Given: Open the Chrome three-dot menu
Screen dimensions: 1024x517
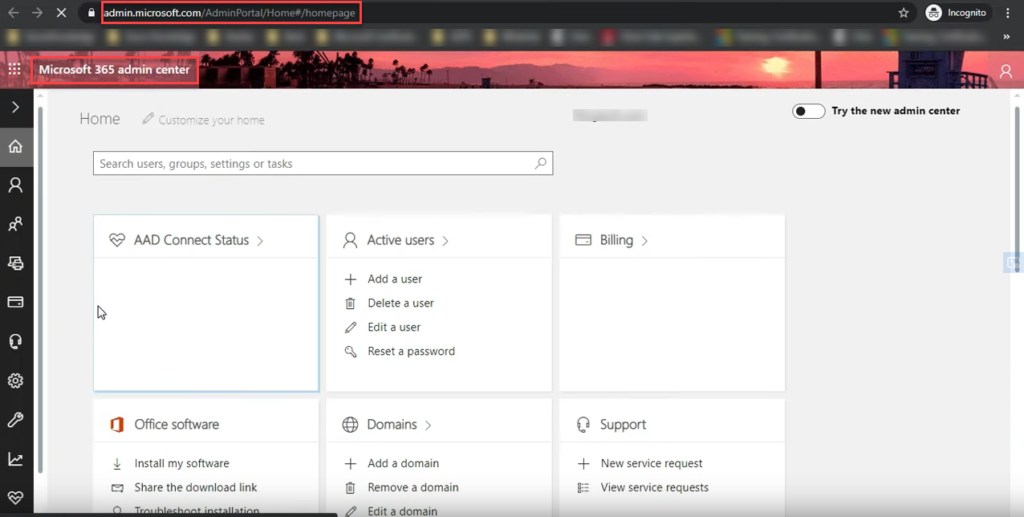Looking at the screenshot, I should (1008, 12).
